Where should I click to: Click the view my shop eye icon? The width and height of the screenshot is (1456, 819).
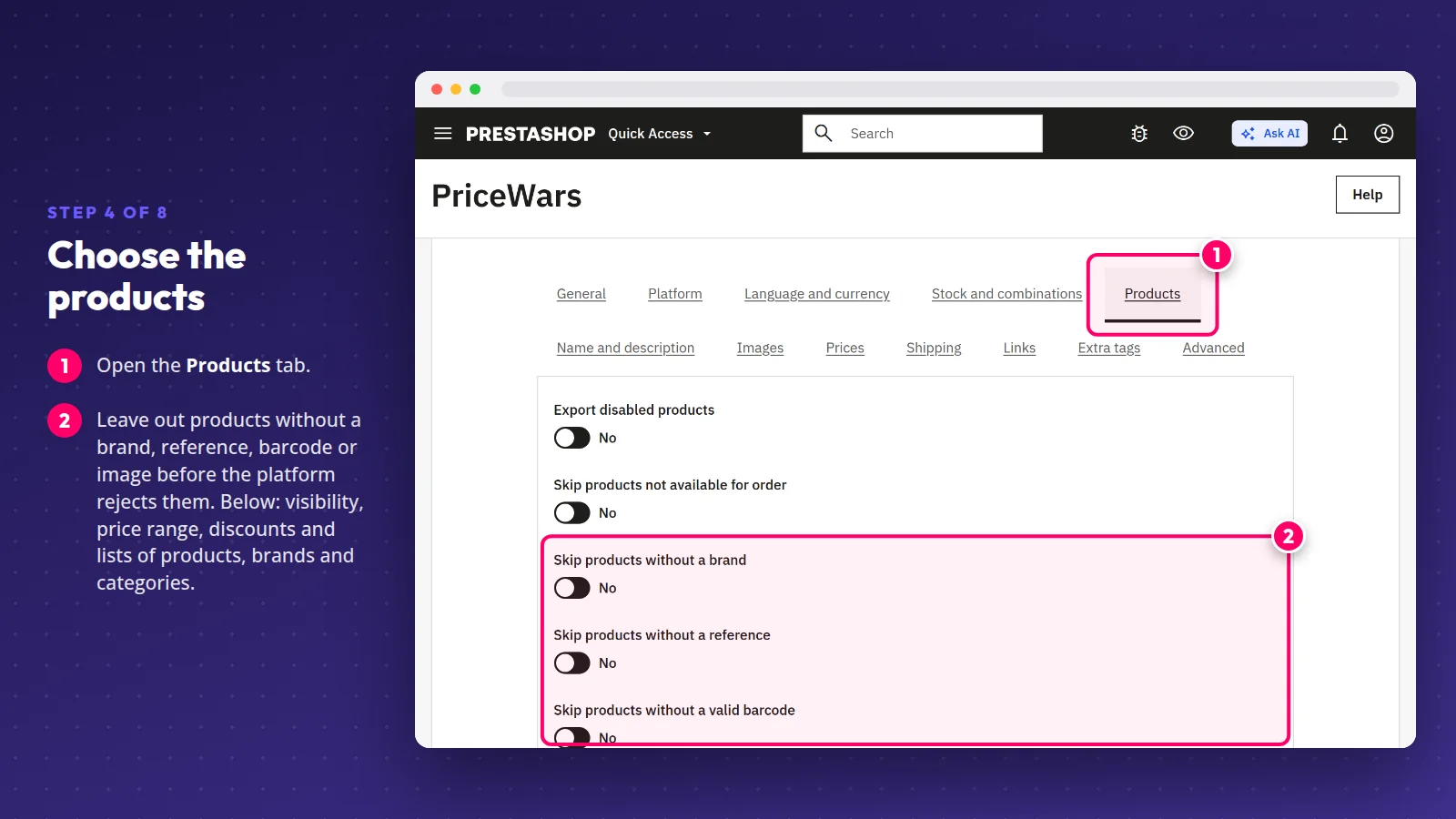tap(1183, 133)
